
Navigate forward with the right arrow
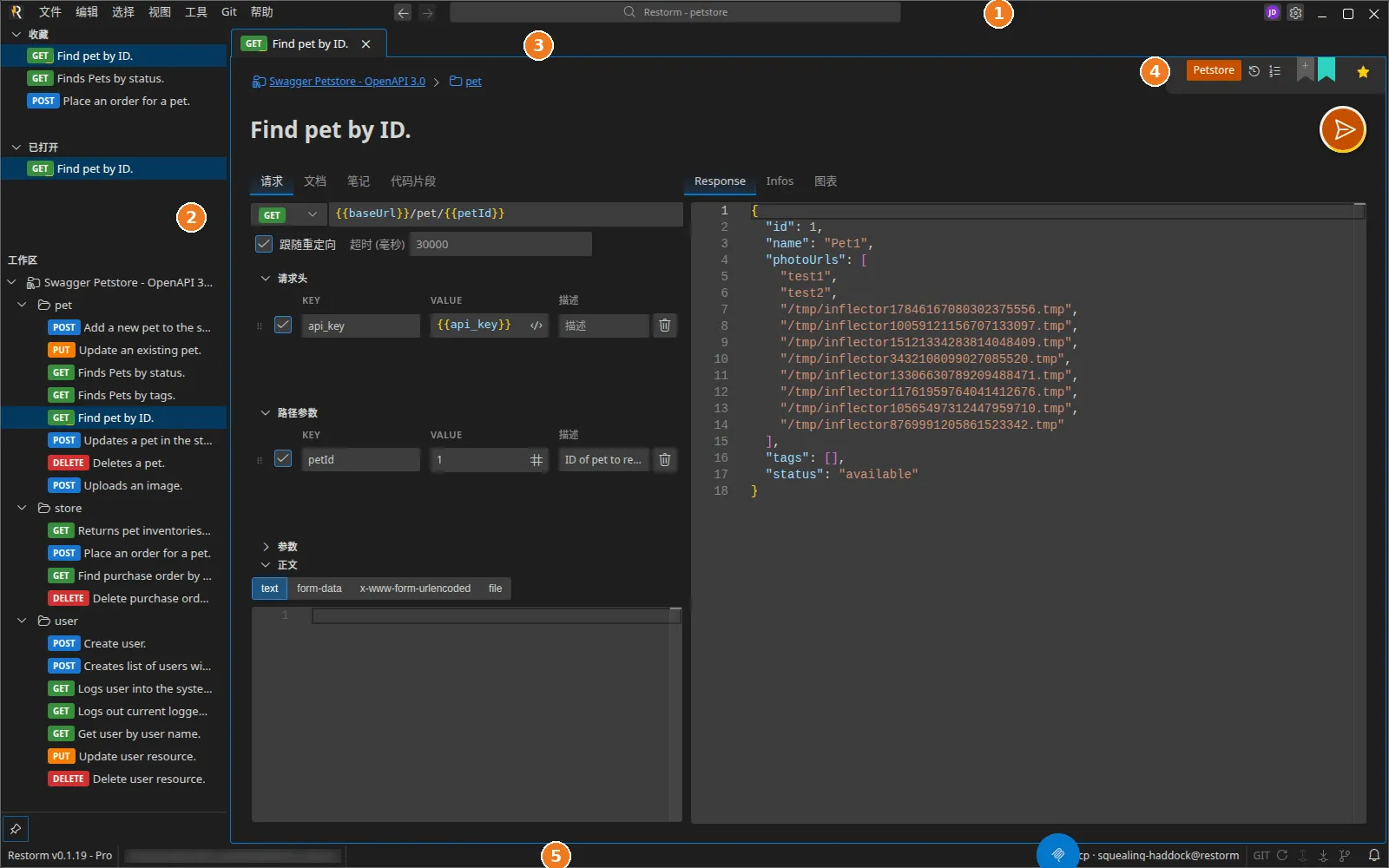point(426,13)
